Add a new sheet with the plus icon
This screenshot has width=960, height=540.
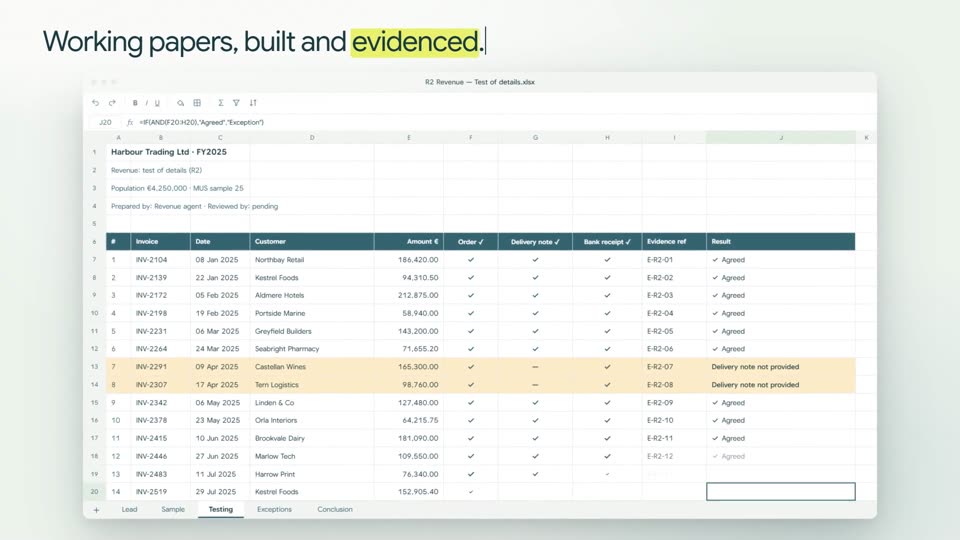(x=96, y=510)
